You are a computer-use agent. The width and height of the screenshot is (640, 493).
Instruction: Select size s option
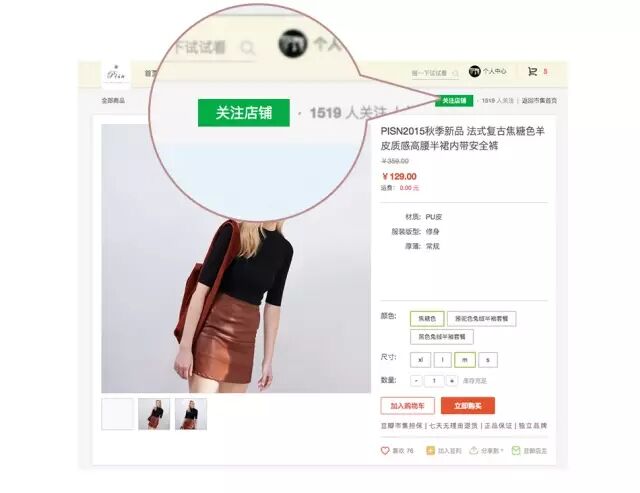(488, 360)
